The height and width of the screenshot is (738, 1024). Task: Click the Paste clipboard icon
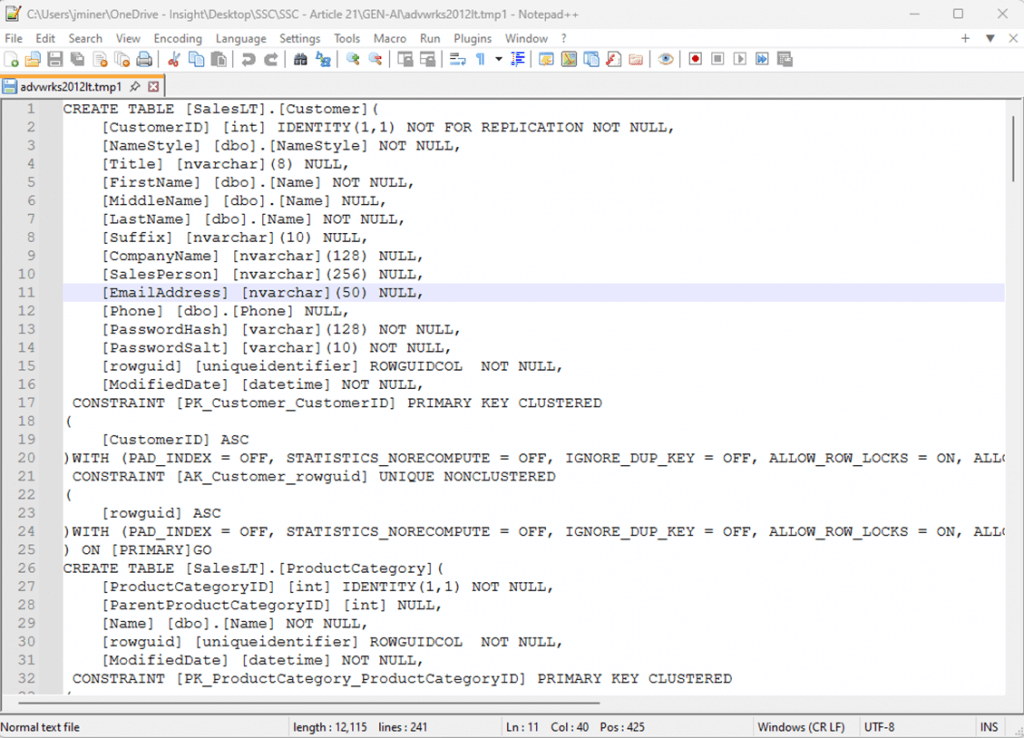pyautogui.click(x=219, y=59)
